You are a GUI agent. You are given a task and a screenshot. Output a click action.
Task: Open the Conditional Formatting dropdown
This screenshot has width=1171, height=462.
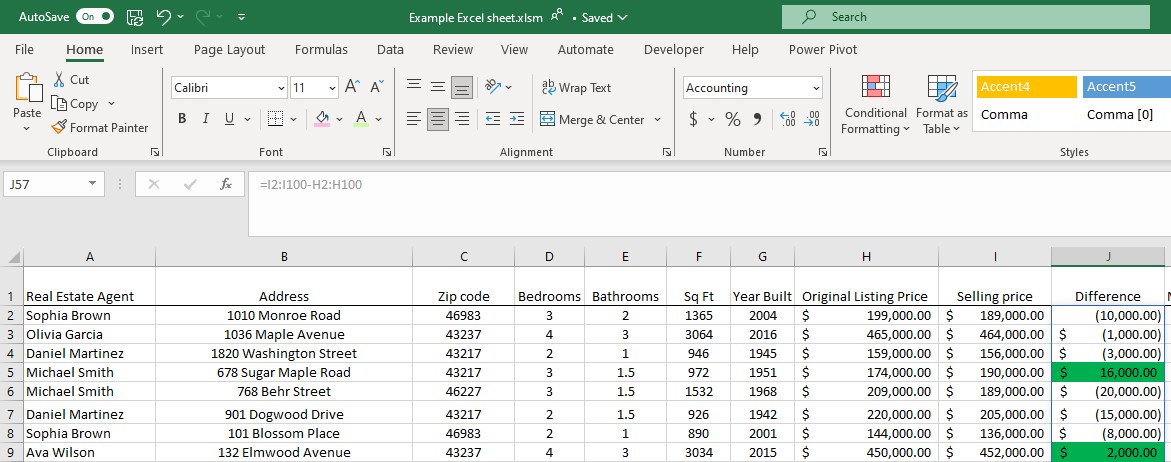pyautogui.click(x=875, y=107)
